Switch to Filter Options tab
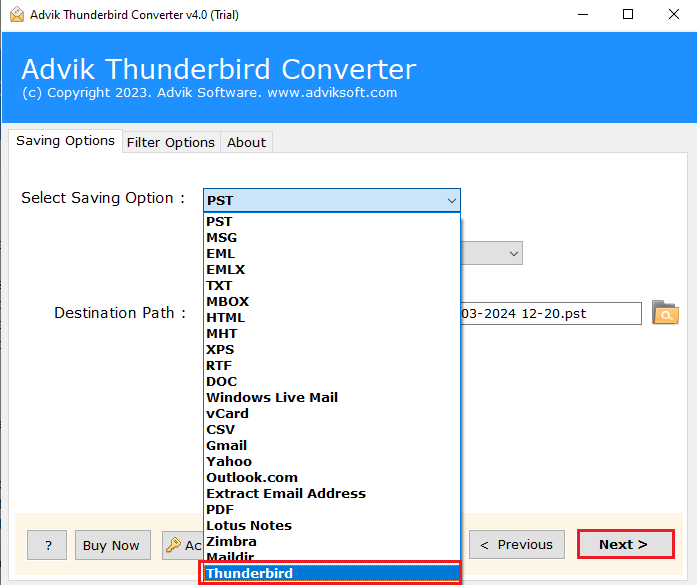Image resolution: width=697 pixels, height=585 pixels. click(x=171, y=143)
